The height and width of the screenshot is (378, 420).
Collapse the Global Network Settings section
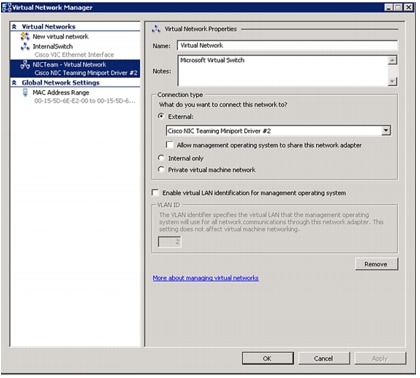(x=14, y=82)
